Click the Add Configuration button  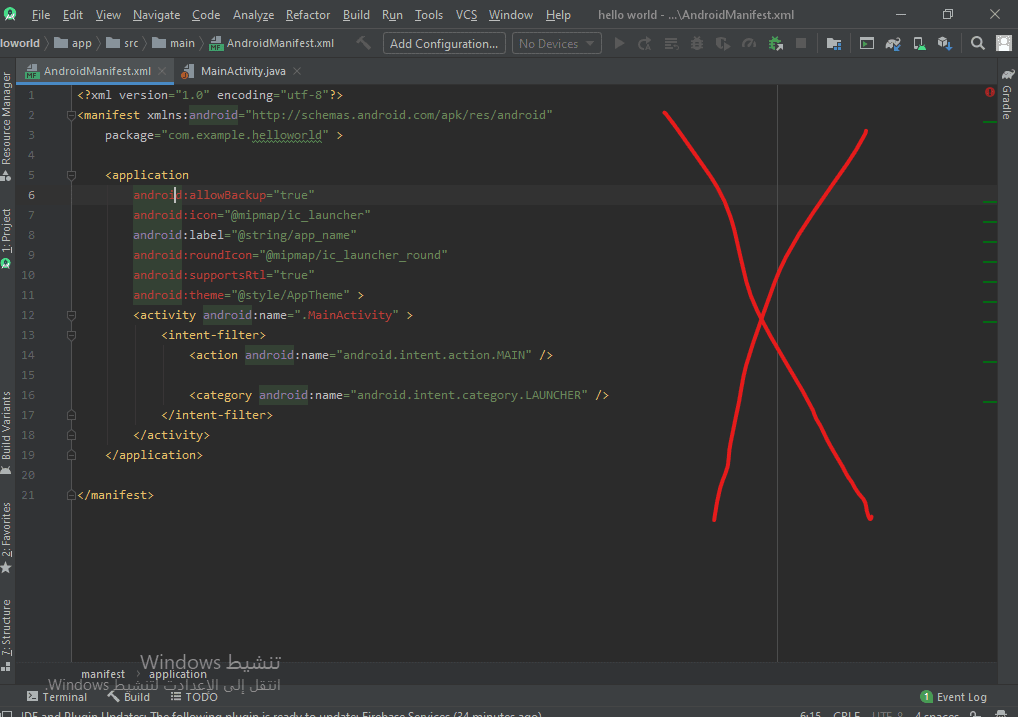[x=444, y=44]
